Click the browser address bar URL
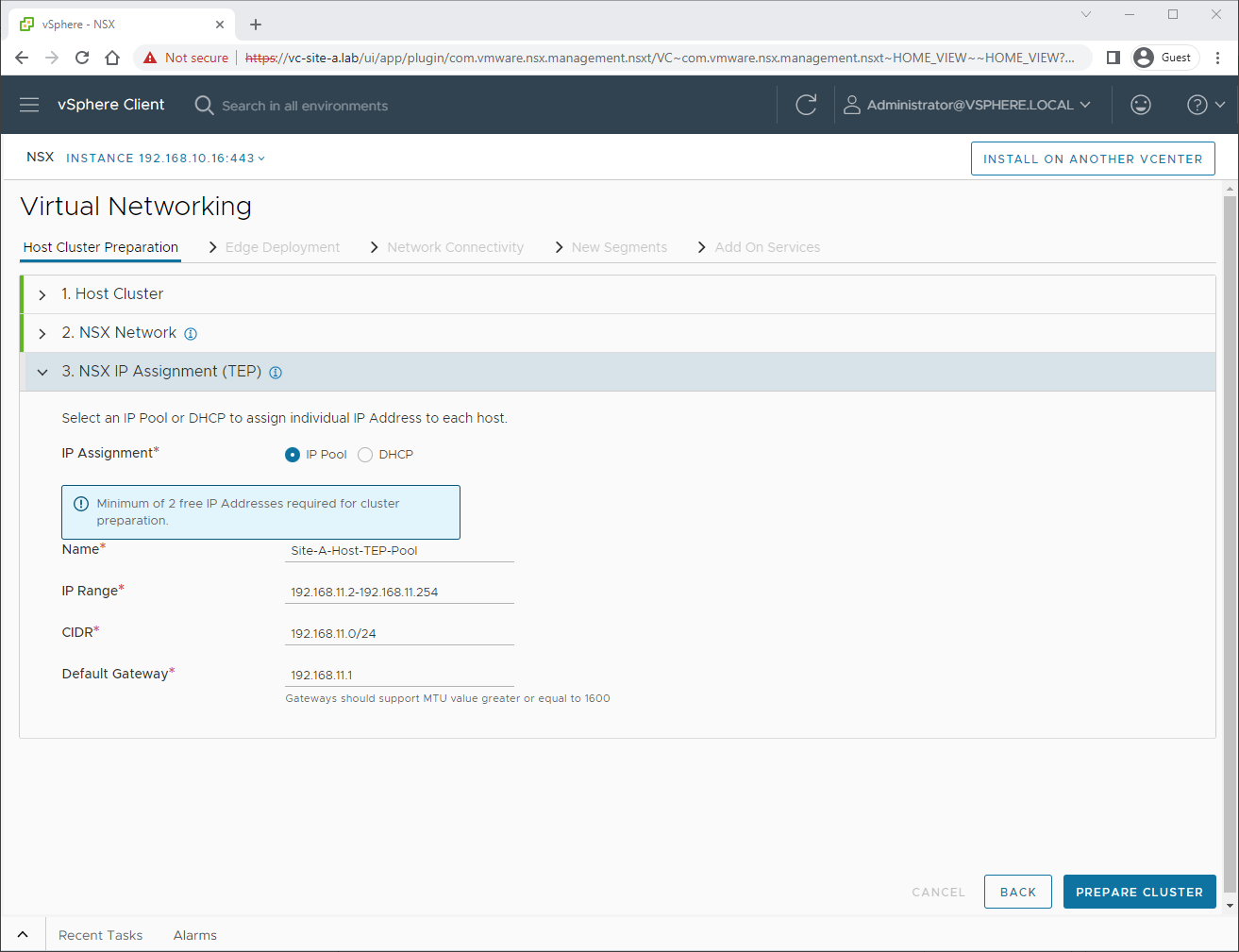Viewport: 1239px width, 952px height. pyautogui.click(x=660, y=58)
